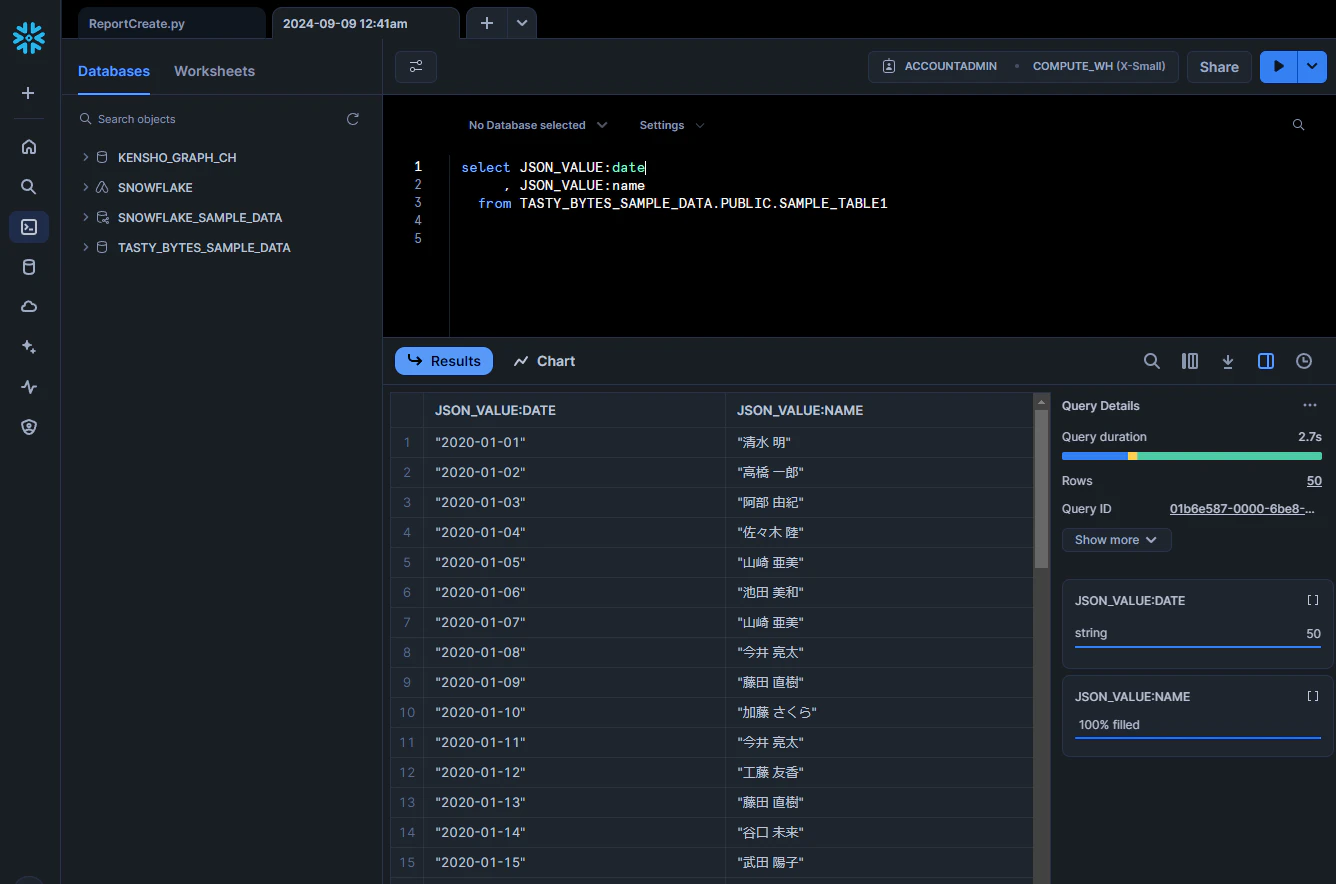This screenshot has width=1336, height=884.
Task: Select the Results tab
Action: (x=444, y=361)
